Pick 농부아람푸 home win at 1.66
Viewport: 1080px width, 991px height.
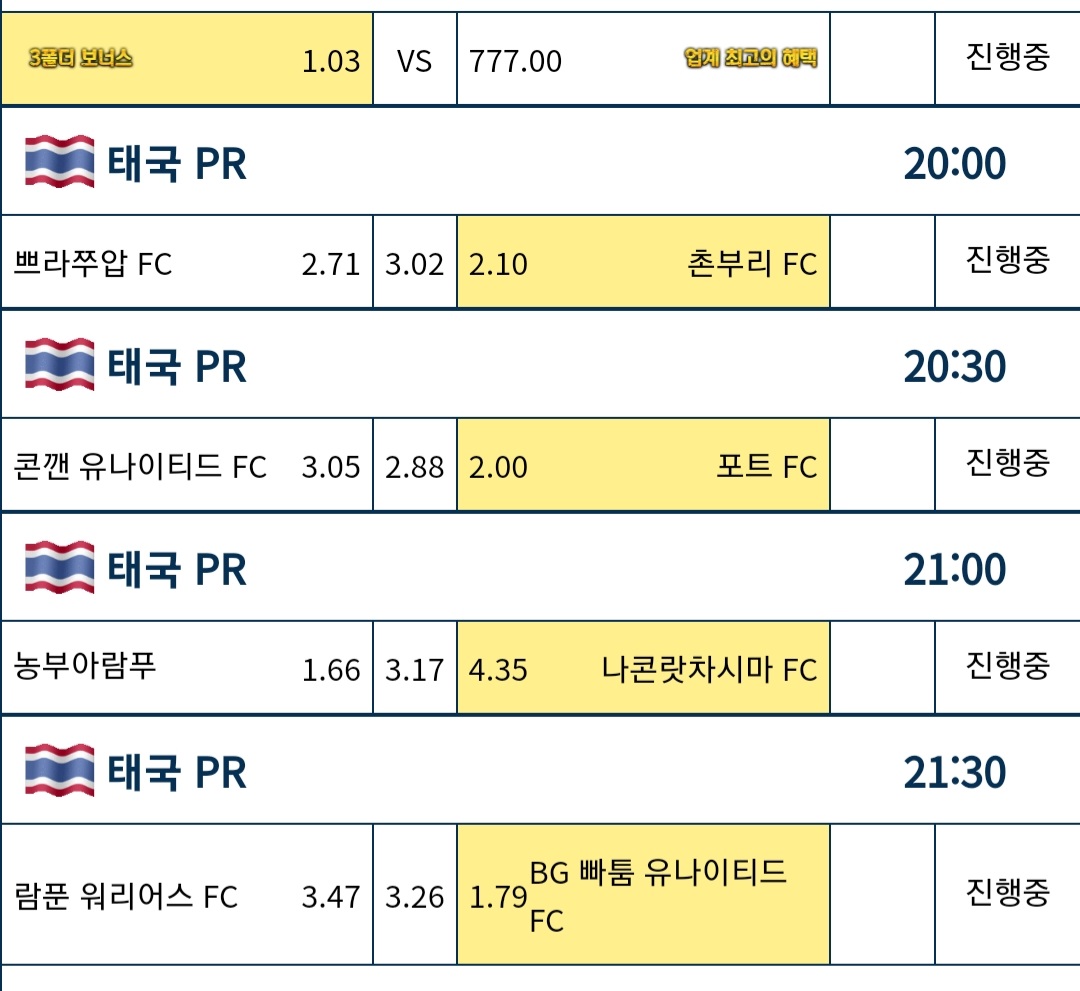(x=187, y=667)
